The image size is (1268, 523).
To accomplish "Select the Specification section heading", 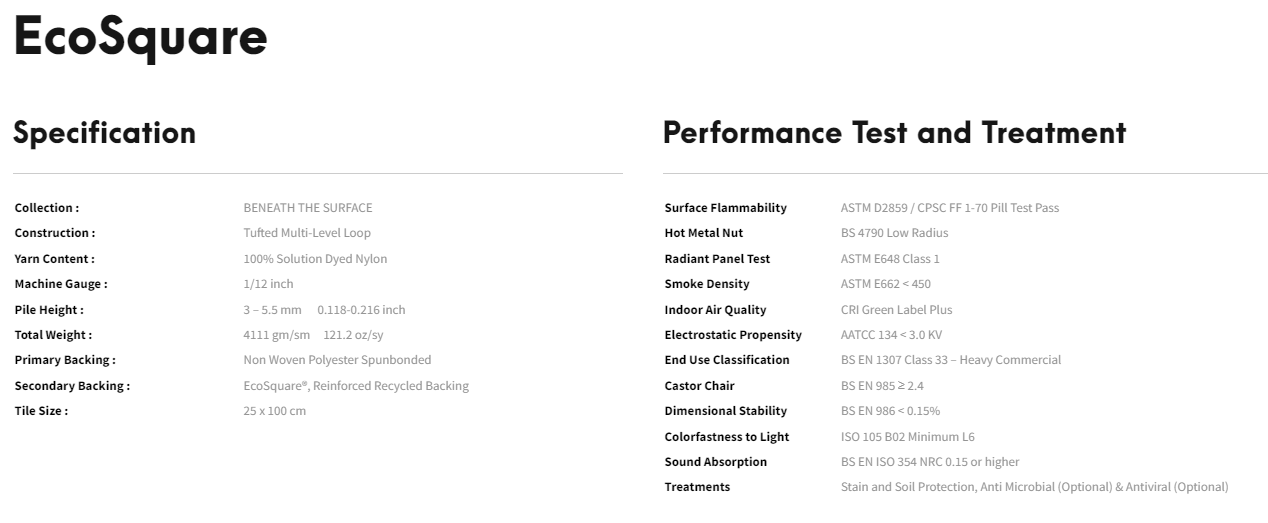I will click(x=104, y=133).
